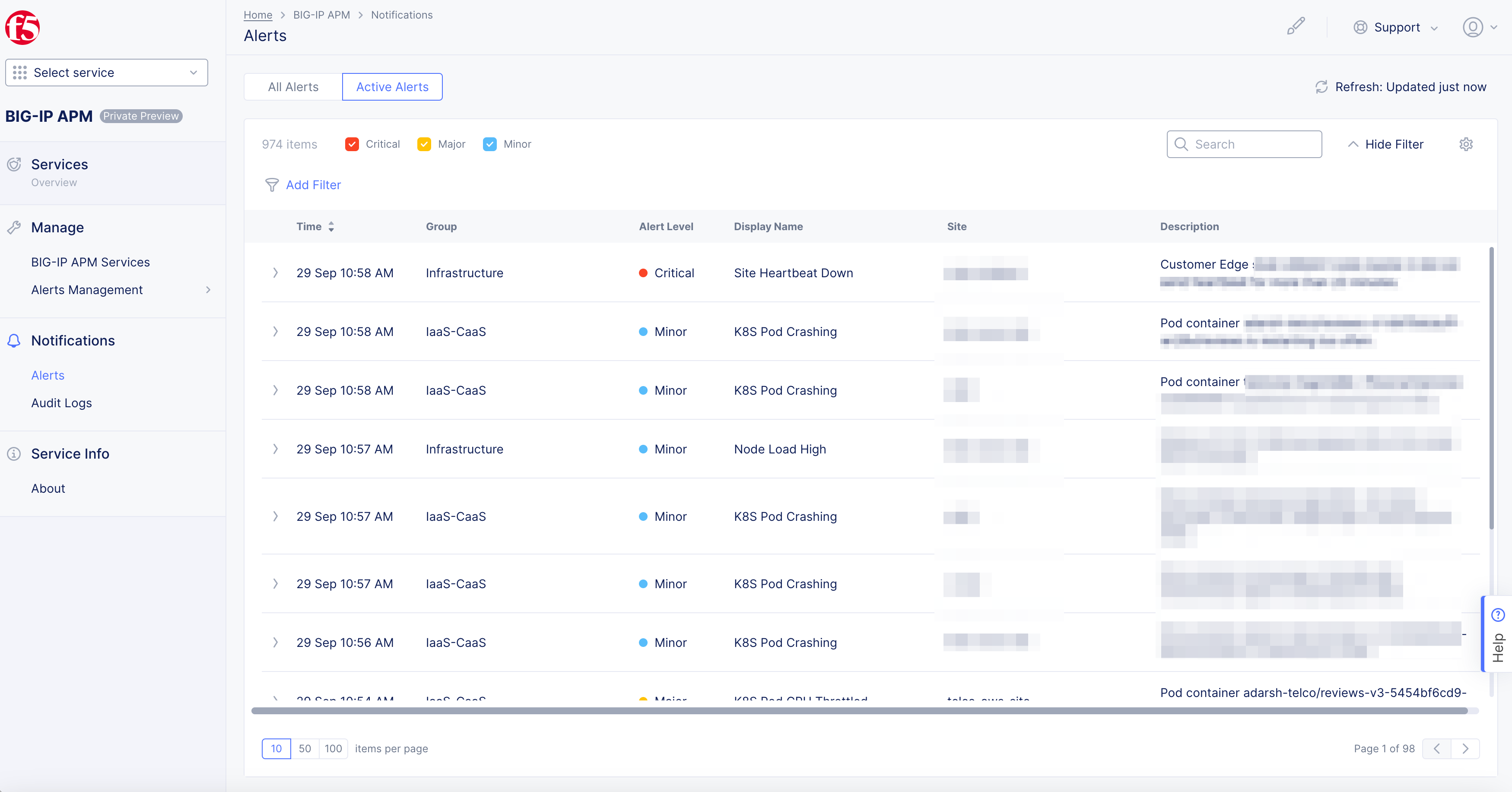Collapse filters with Hide Filter
The height and width of the screenshot is (792, 1512).
(1385, 144)
